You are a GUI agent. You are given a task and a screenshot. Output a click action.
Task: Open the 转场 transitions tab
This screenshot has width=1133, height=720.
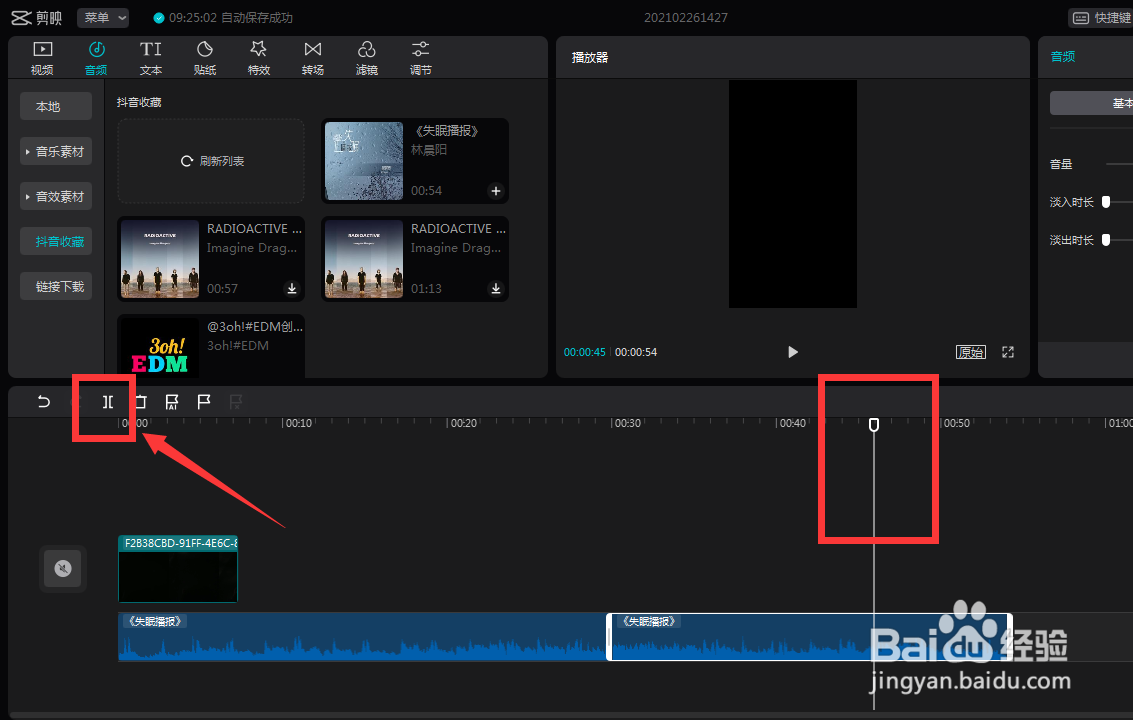click(x=313, y=58)
